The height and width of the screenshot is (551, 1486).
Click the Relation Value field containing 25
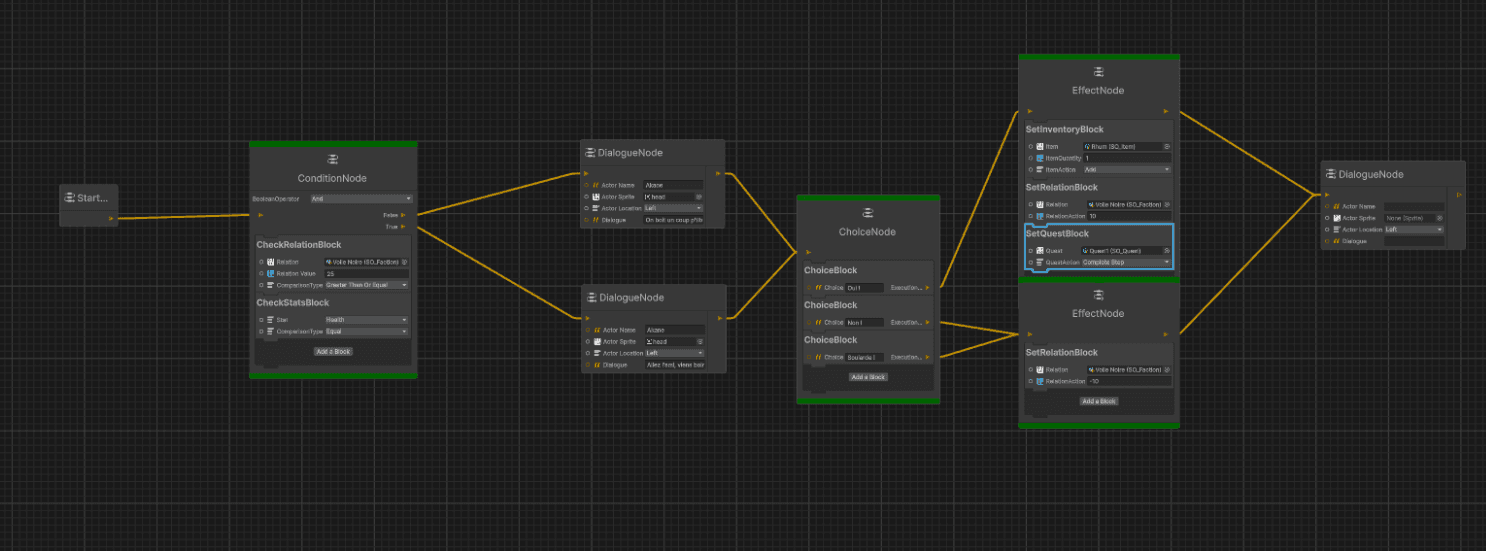click(x=366, y=273)
